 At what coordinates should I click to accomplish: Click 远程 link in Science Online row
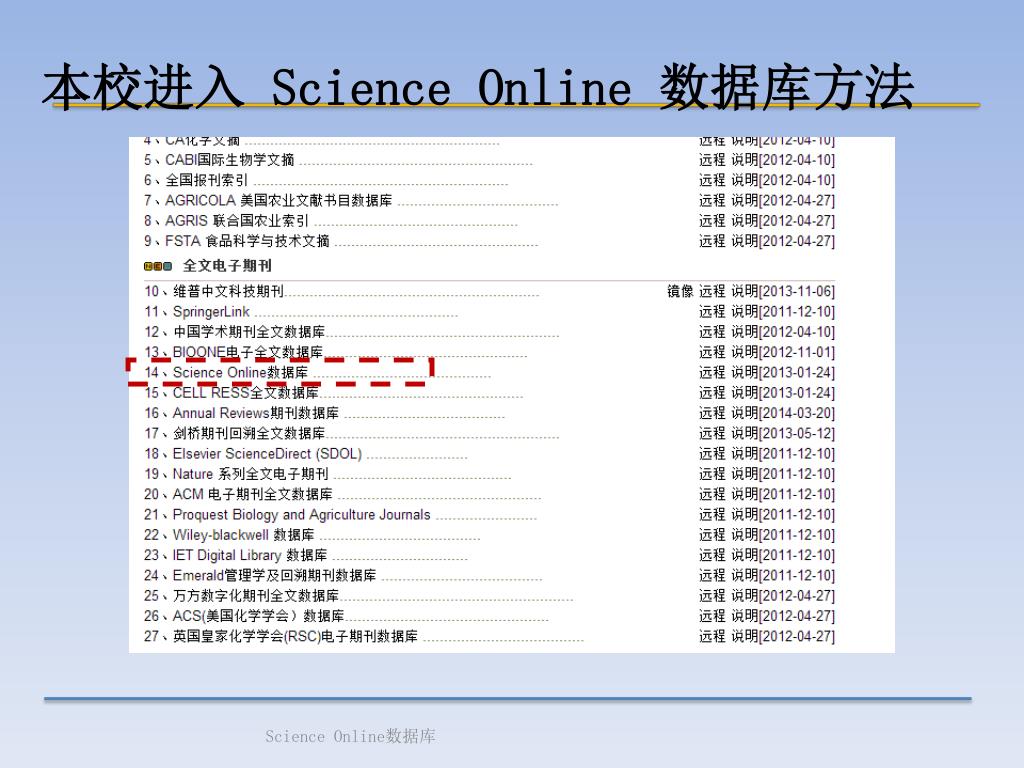tap(712, 372)
